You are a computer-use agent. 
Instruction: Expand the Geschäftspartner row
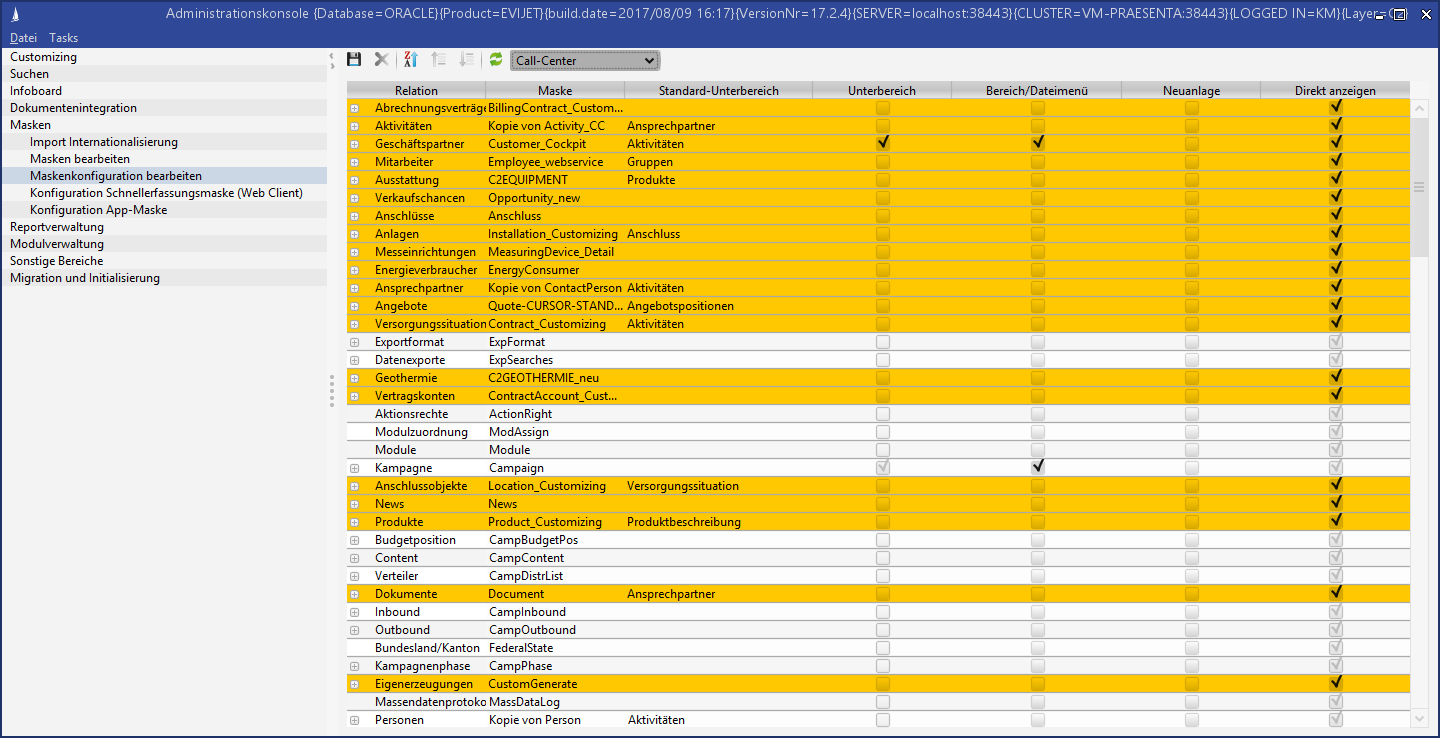pos(354,144)
